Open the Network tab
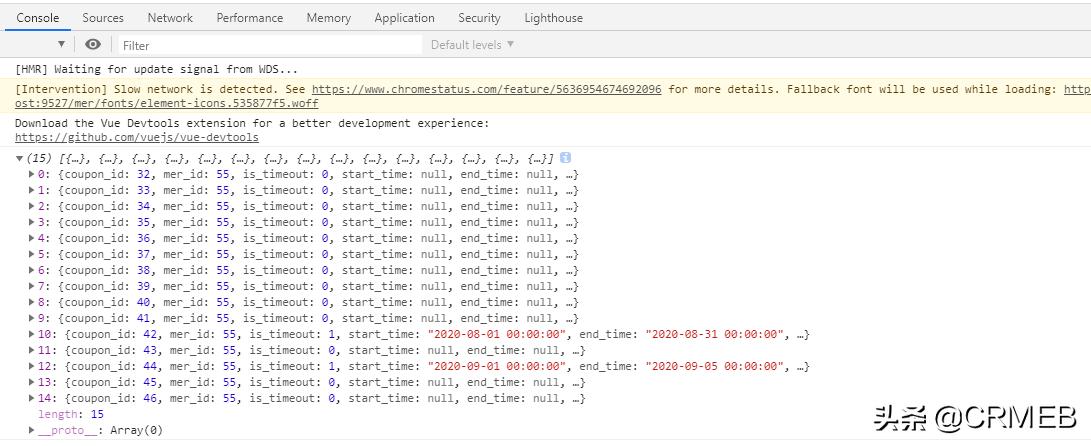Viewport: 1091px width, 446px height. (x=170, y=18)
